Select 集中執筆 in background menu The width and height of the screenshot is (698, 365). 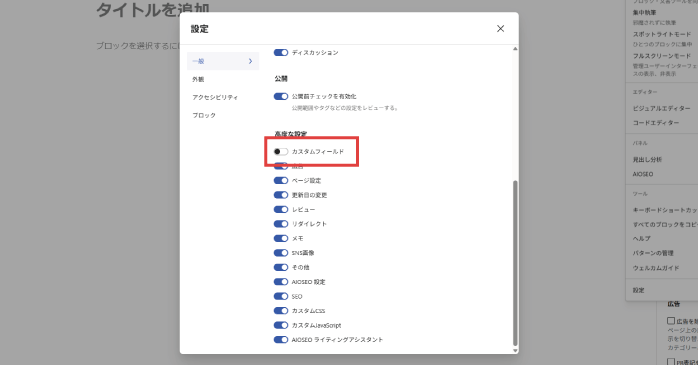pyautogui.click(x=644, y=12)
